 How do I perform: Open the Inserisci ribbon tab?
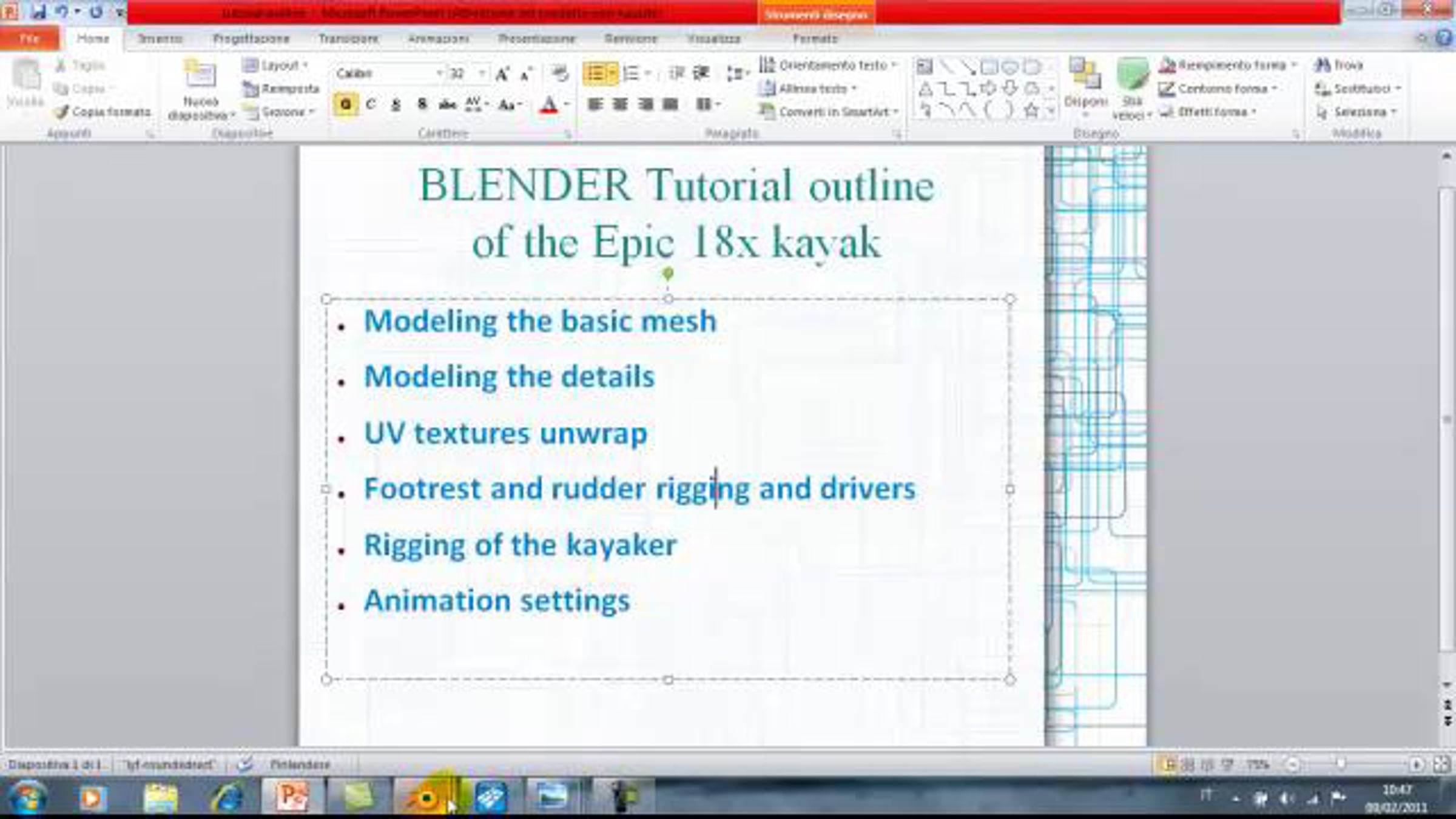click(x=160, y=38)
